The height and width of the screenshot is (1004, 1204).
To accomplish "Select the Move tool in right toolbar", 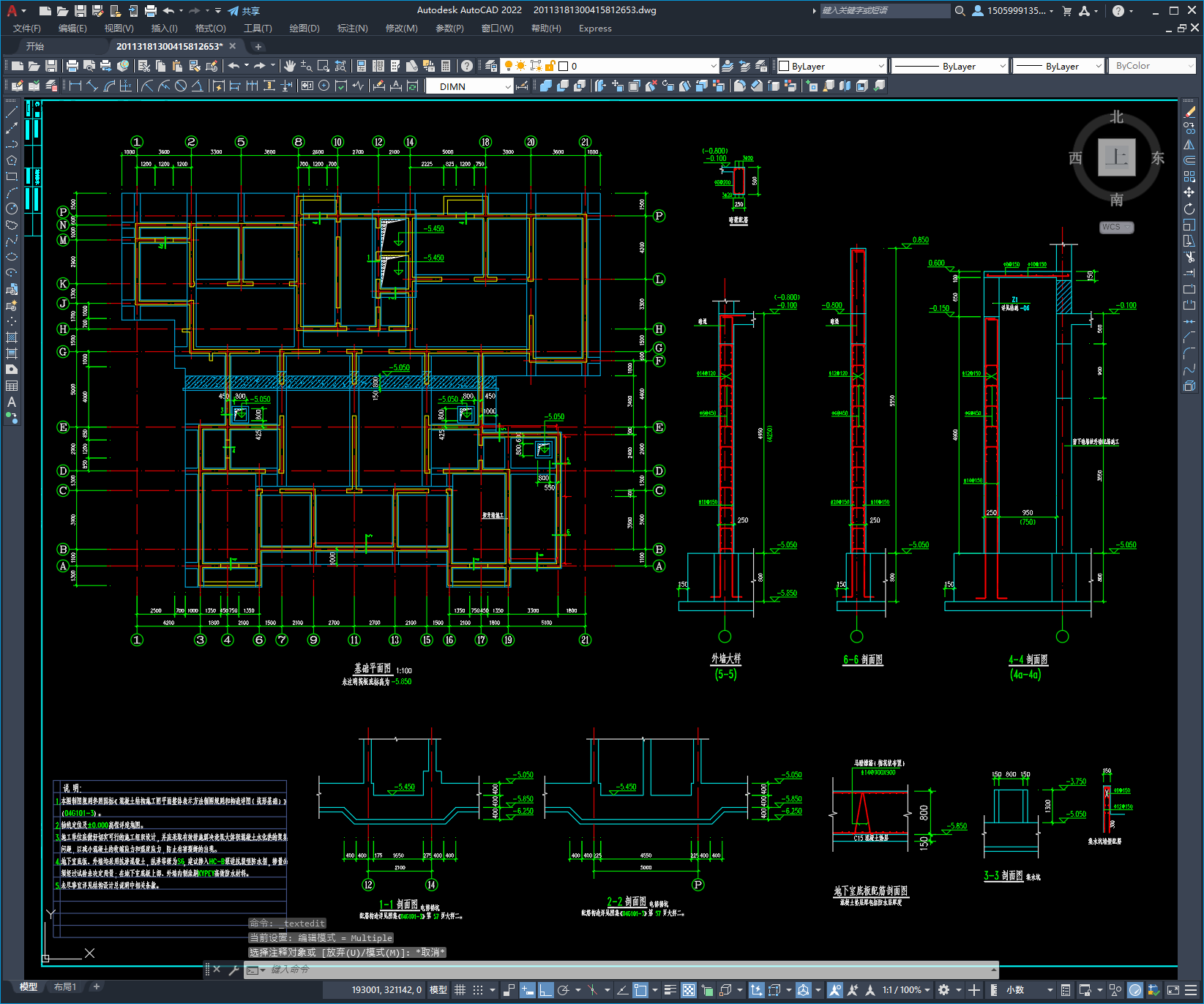I will [x=1189, y=192].
